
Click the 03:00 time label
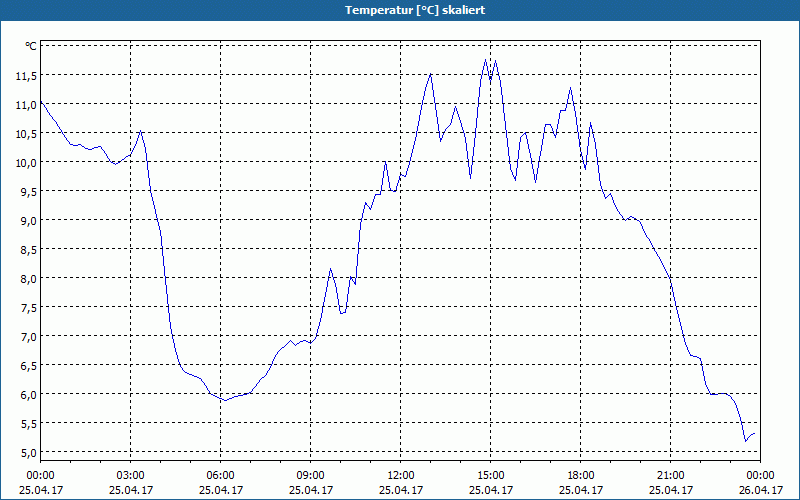[x=131, y=476]
